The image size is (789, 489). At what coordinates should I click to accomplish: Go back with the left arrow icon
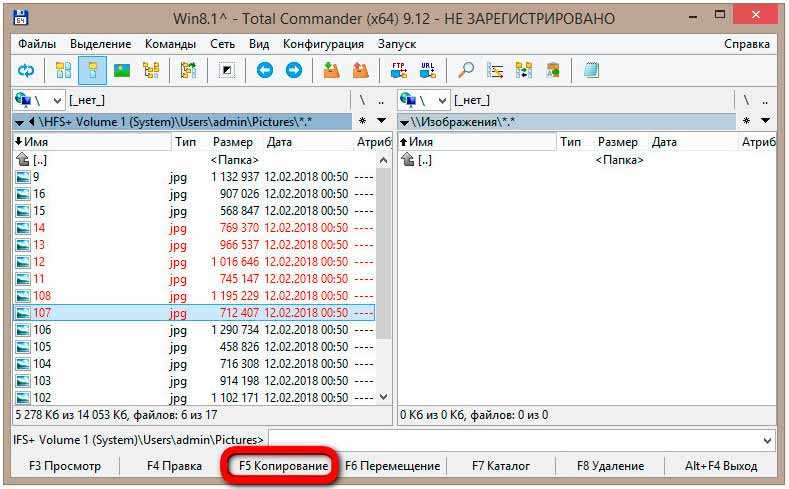(265, 70)
